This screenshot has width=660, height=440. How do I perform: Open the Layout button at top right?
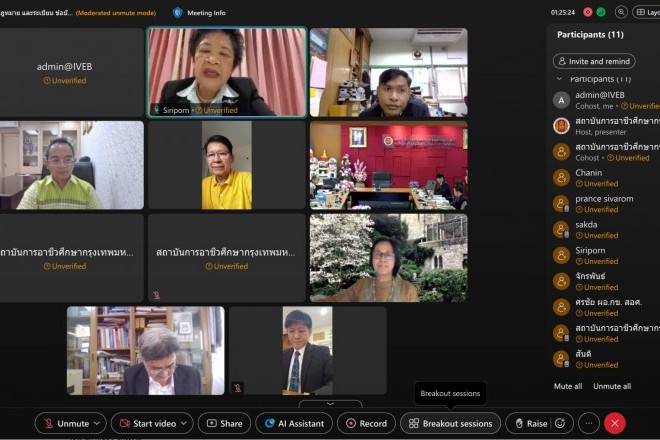click(647, 12)
